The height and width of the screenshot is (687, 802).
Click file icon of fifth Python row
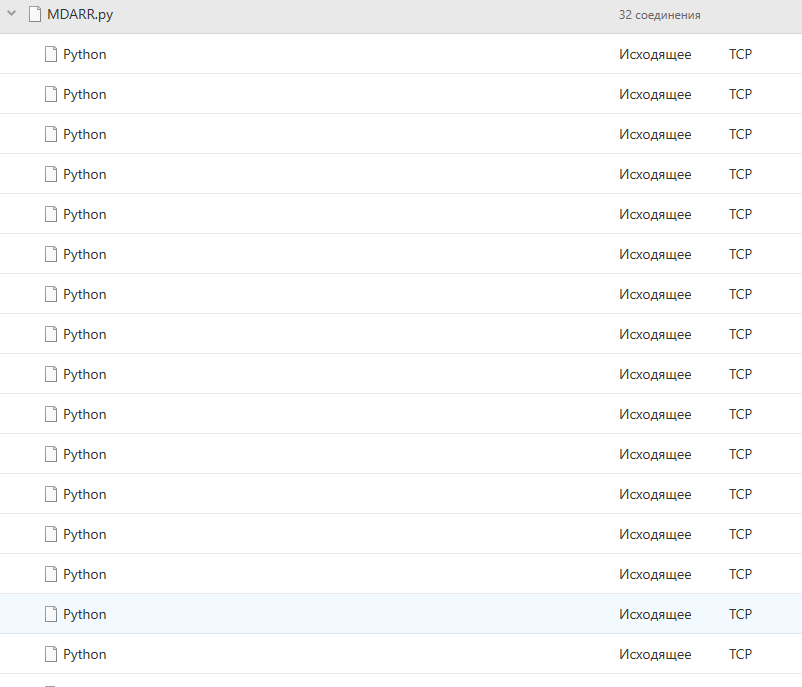coord(51,214)
